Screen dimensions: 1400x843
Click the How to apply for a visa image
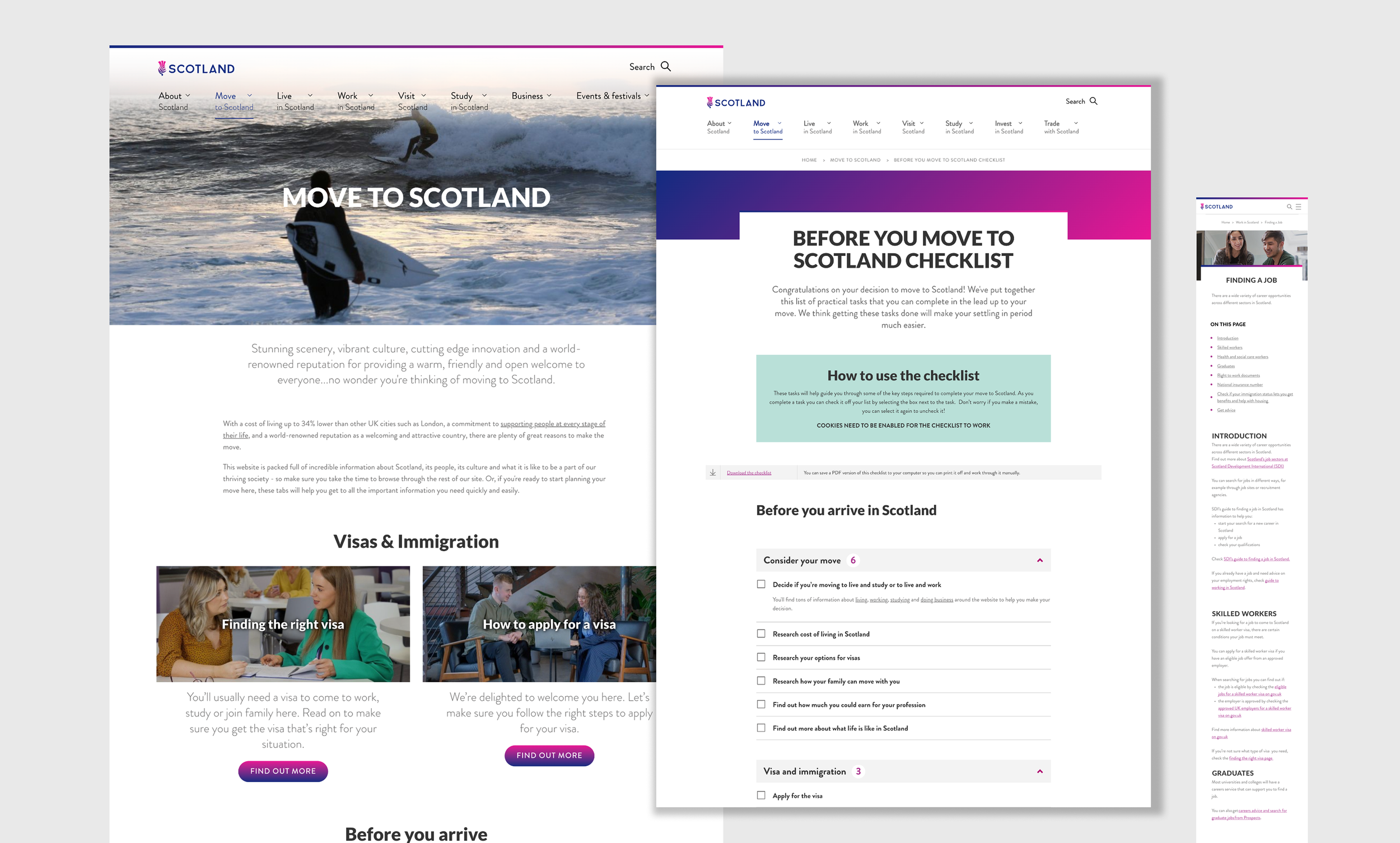pos(539,624)
